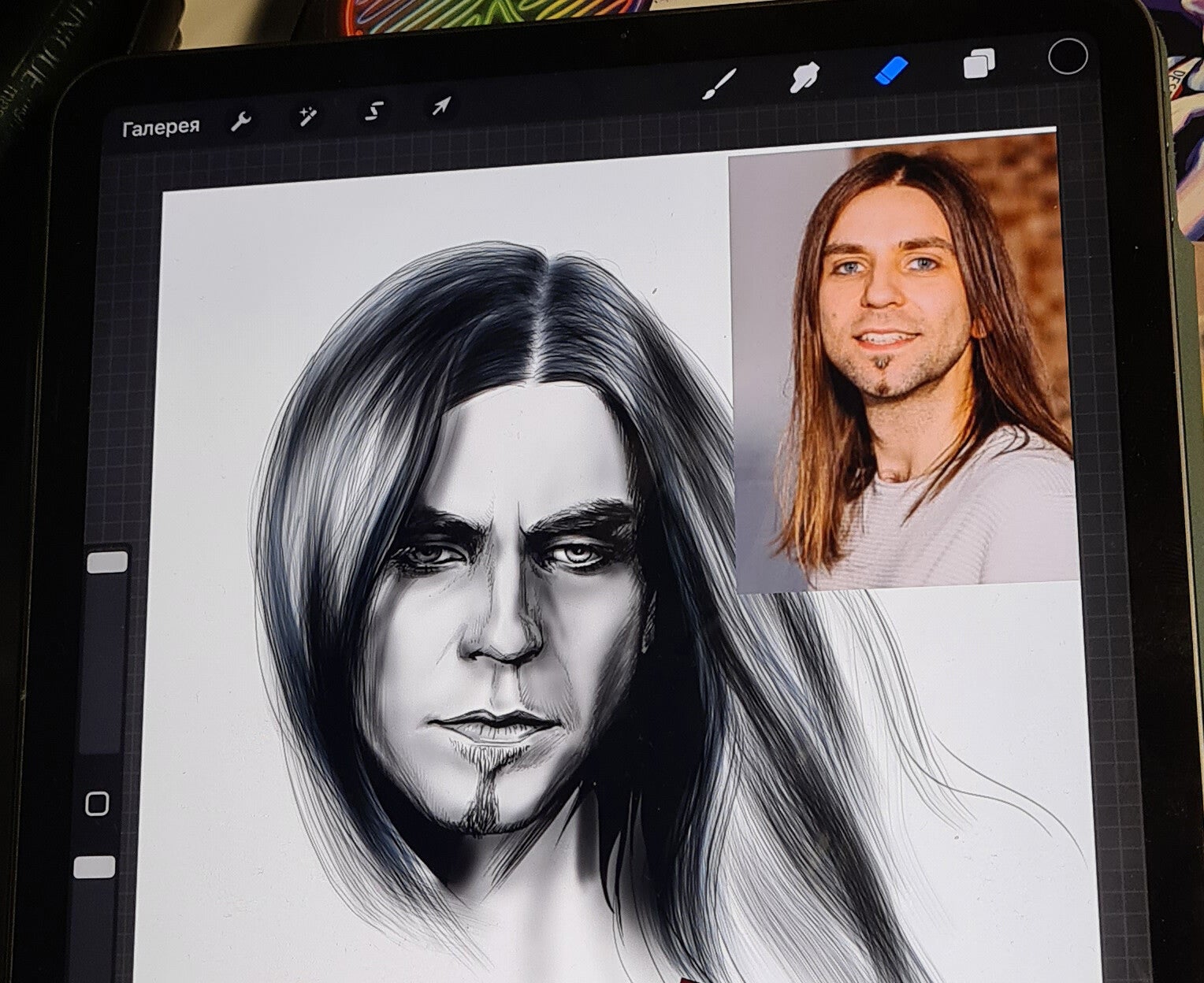This screenshot has width=1204, height=983.
Task: Tap the square Modify button in sidebar
Action: pyautogui.click(x=97, y=803)
